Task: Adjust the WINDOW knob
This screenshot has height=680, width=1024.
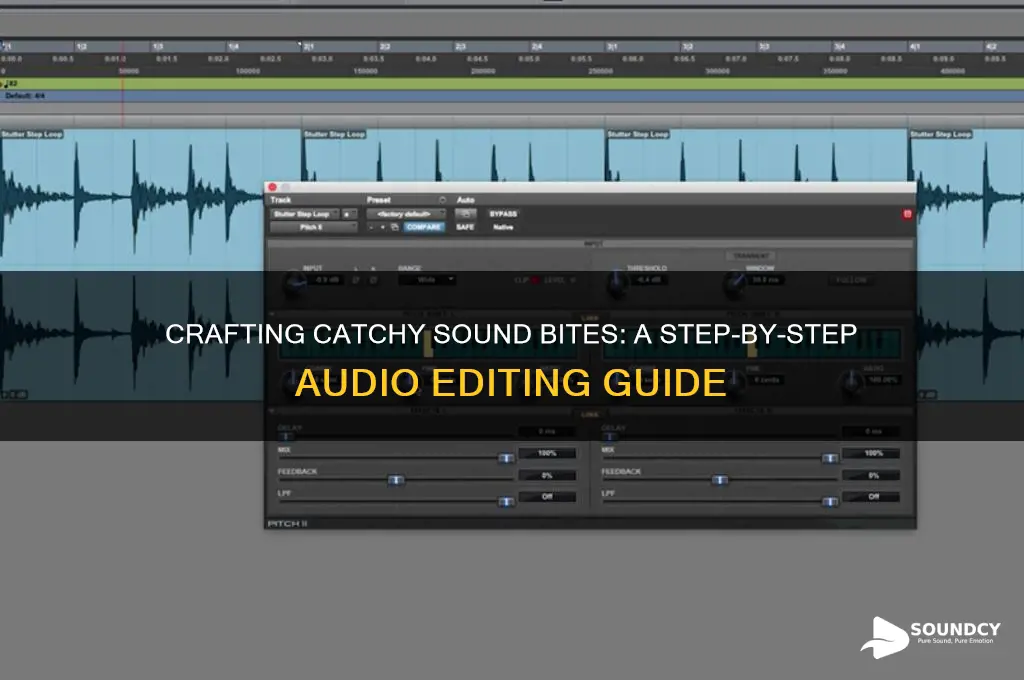Action: click(735, 282)
